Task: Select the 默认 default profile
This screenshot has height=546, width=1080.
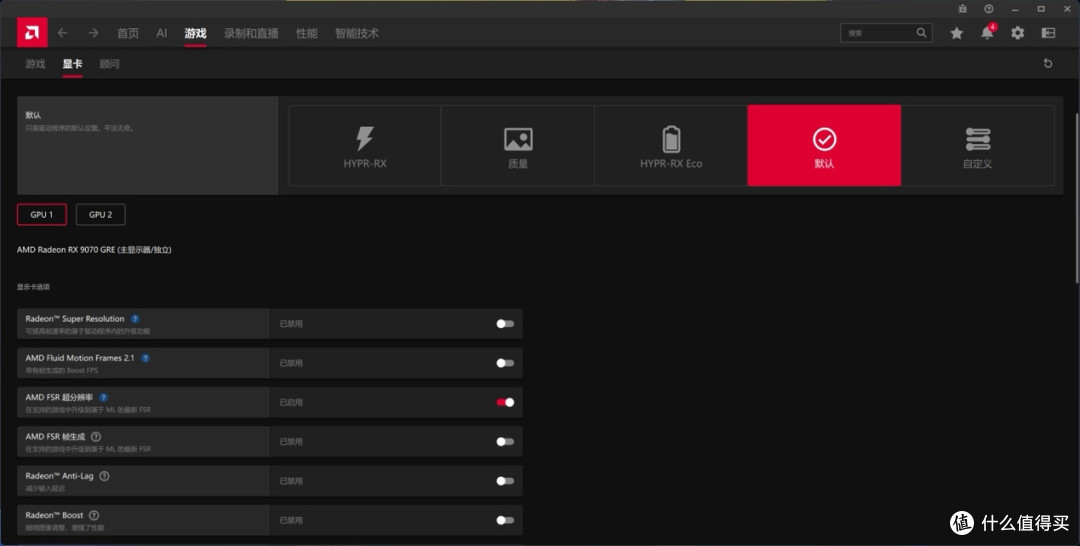Action: click(824, 145)
